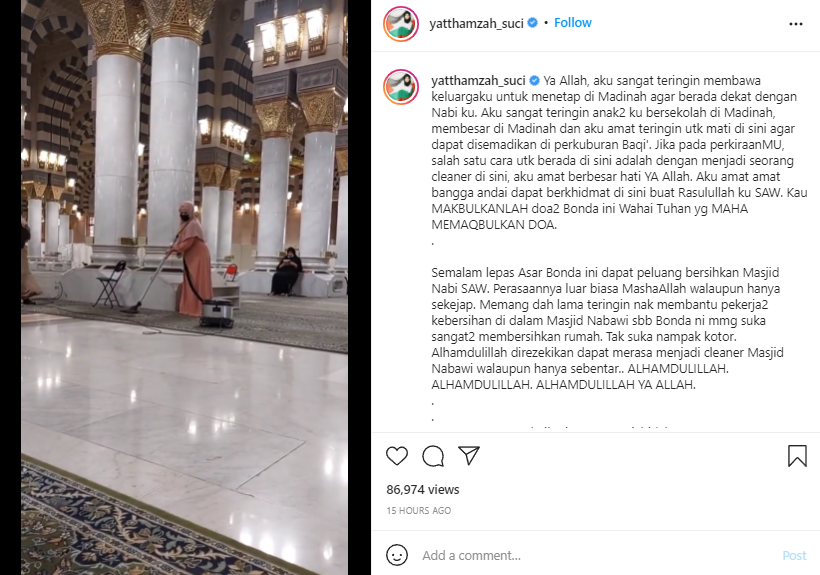This screenshot has height=575, width=820.
Task: Click the Post comment button
Action: tap(794, 555)
